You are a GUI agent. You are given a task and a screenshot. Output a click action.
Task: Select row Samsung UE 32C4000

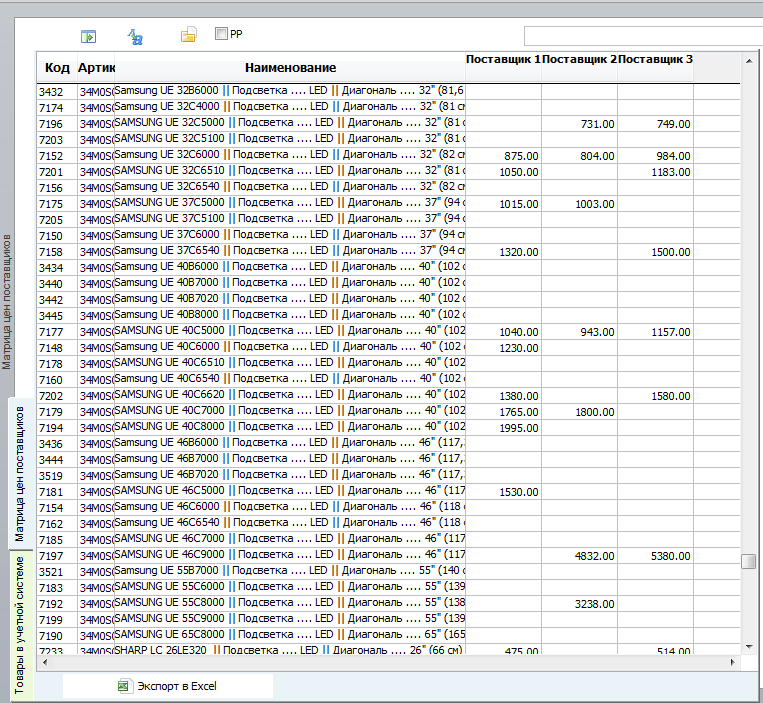click(x=388, y=108)
